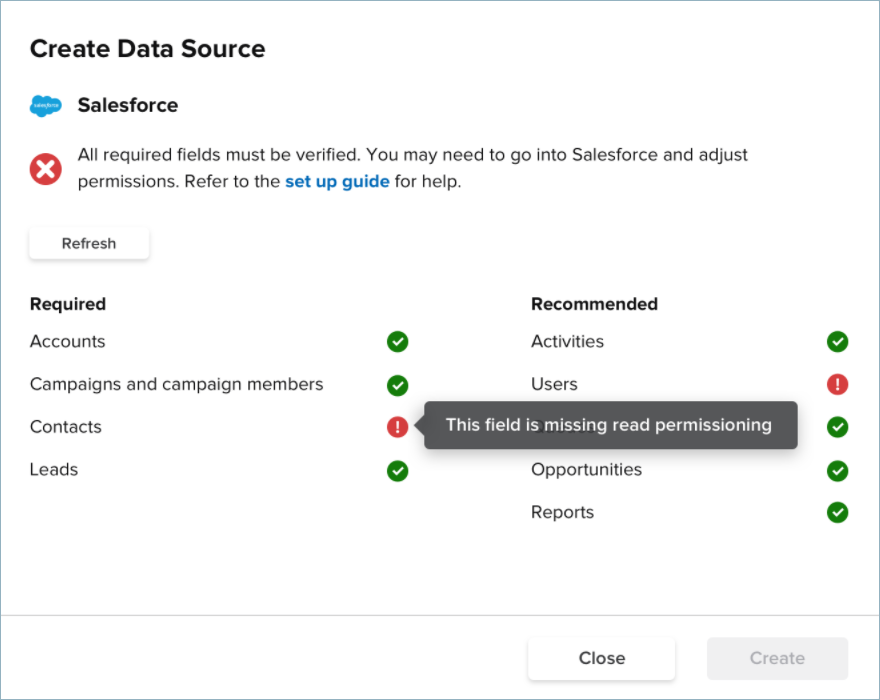Click green check icon beside Leads
Image resolution: width=880 pixels, height=700 pixels.
[x=397, y=471]
